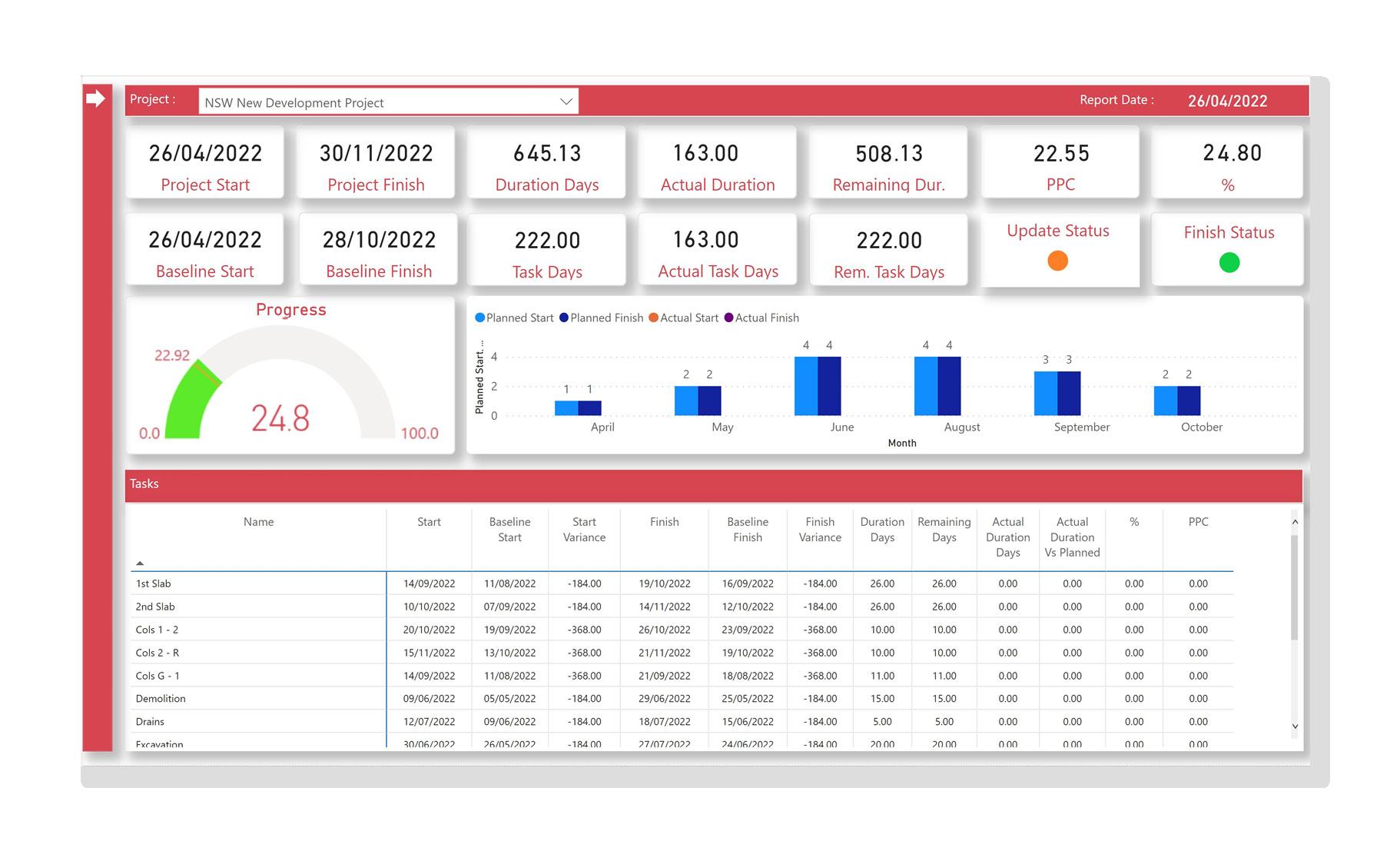This screenshot has width=1400, height=841.
Task: Click the Report Date value
Action: coord(1227,101)
